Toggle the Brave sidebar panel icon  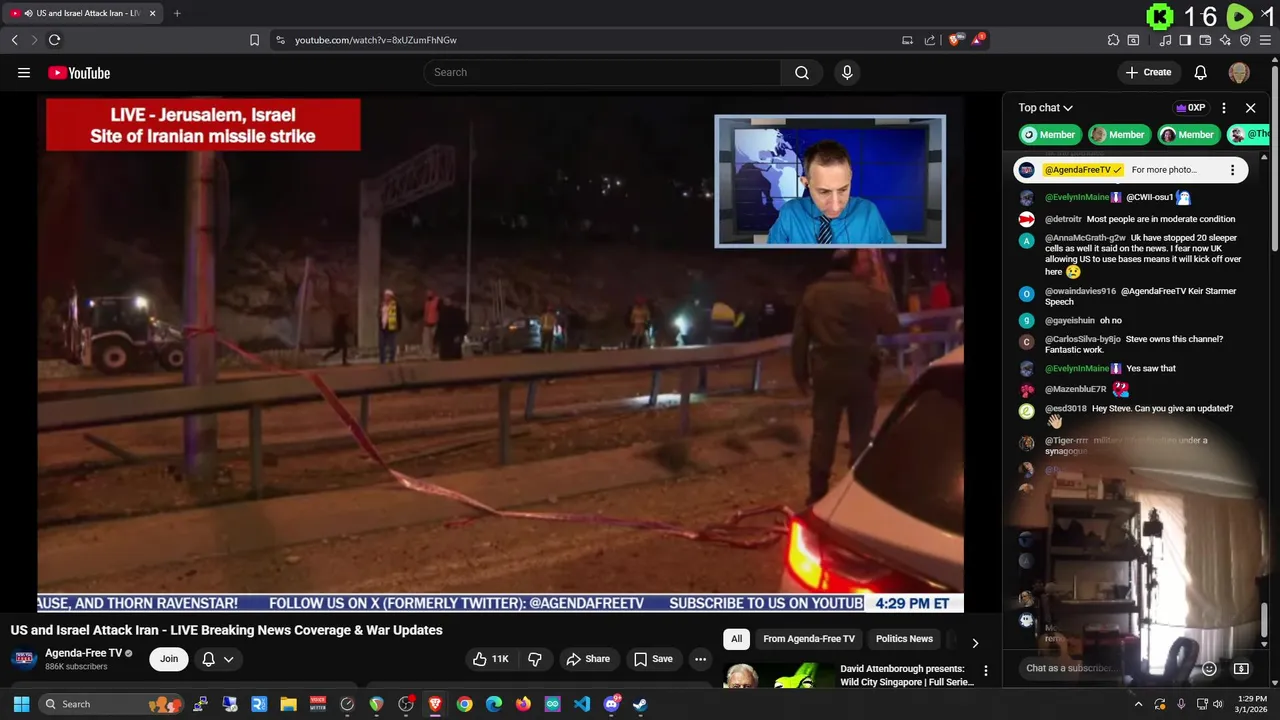pyautogui.click(x=1185, y=40)
